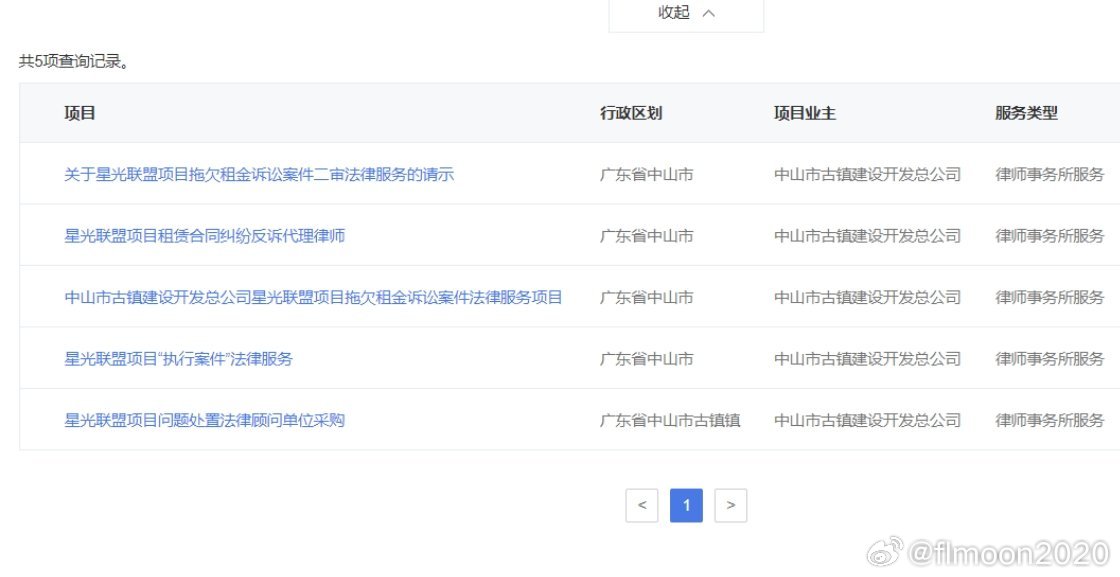Viewport: 1120px width, 577px height.
Task: Click owner cell in 拖欠租金诉讼案件法律服务项目 row
Action: (867, 297)
